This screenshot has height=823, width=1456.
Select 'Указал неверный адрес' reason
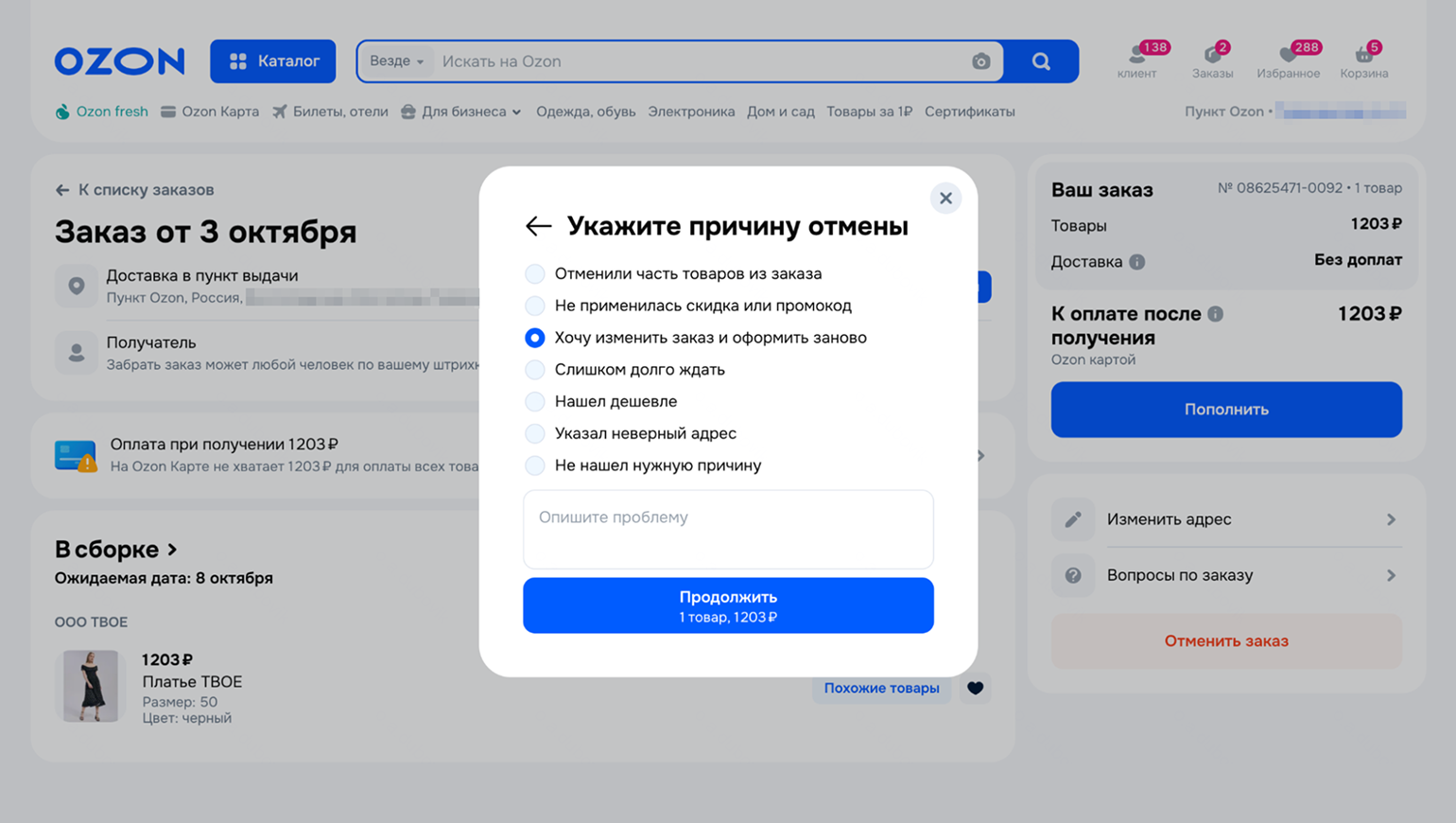(x=534, y=433)
